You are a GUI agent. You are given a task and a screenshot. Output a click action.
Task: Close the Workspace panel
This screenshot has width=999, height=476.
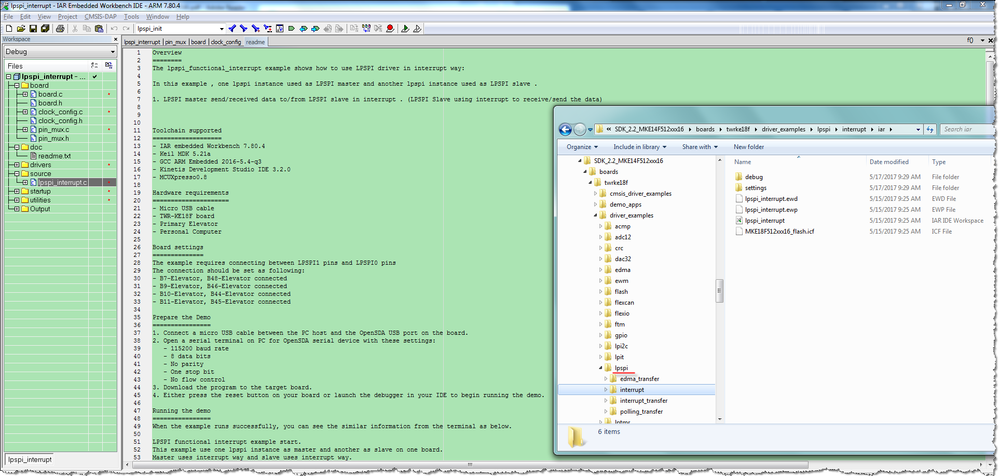click(113, 40)
